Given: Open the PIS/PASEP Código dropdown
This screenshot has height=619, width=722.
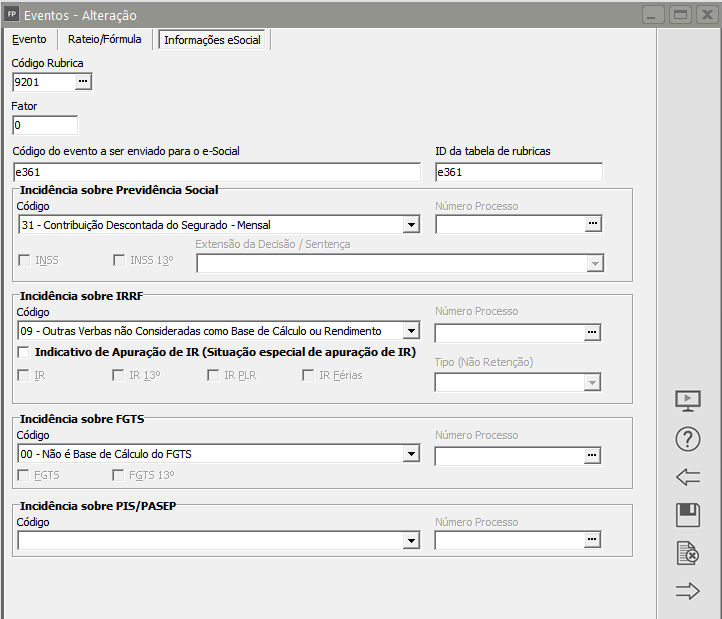Looking at the screenshot, I should point(410,540).
